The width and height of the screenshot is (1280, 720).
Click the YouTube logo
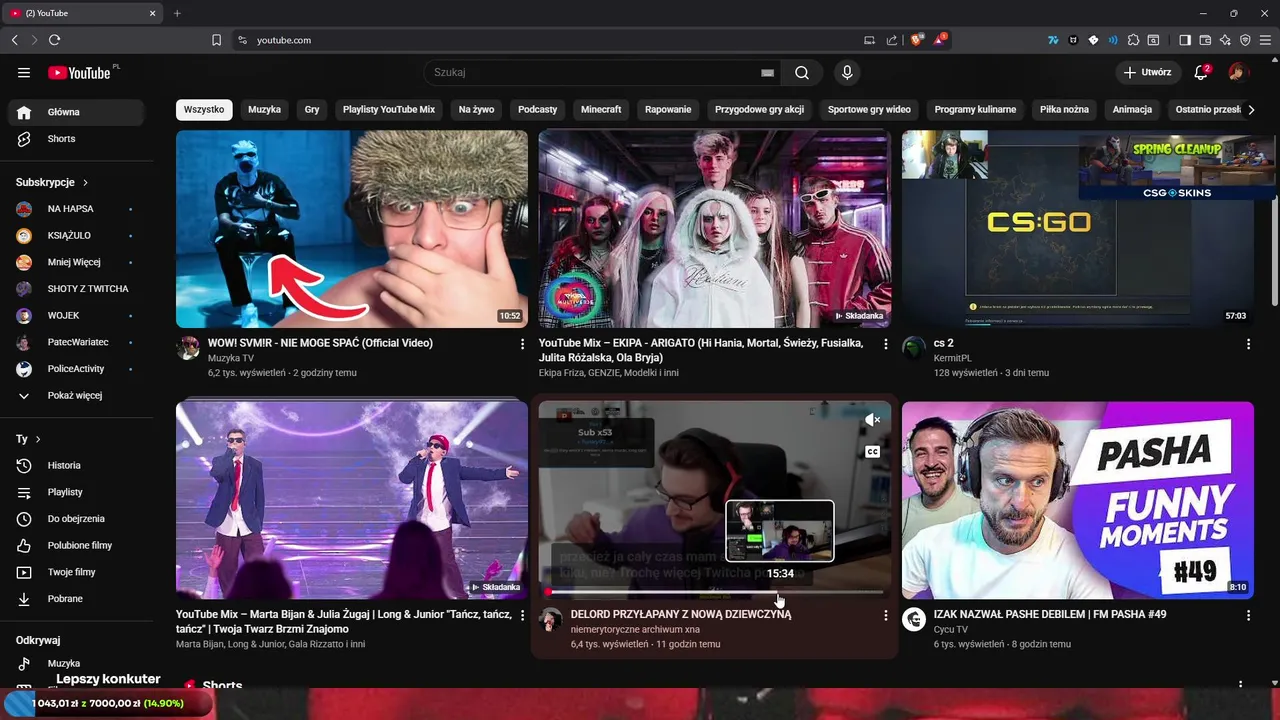79,72
